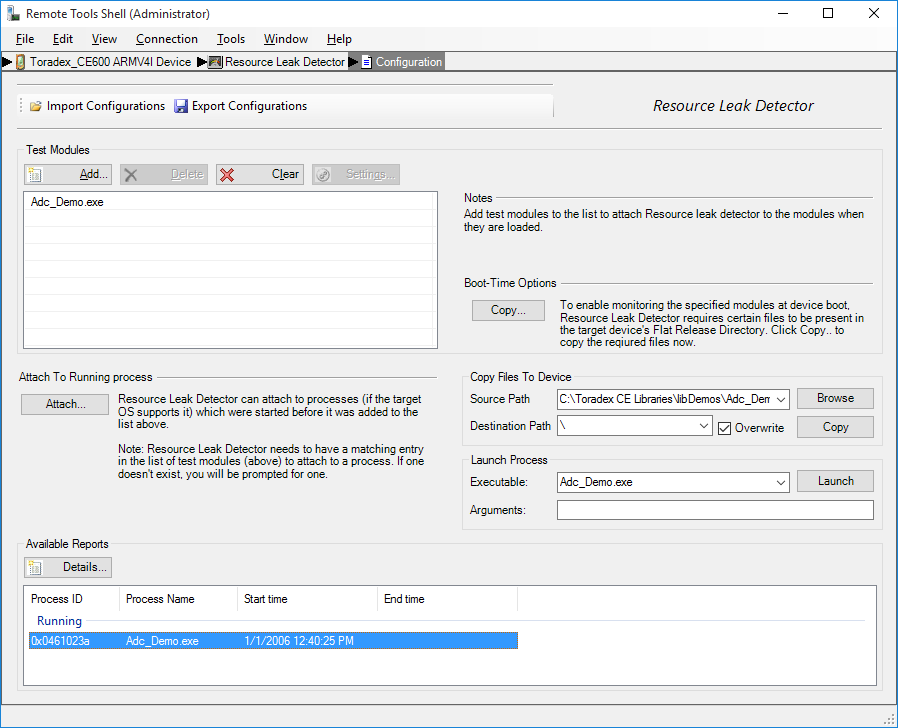Click the Arguments input field

pos(715,510)
